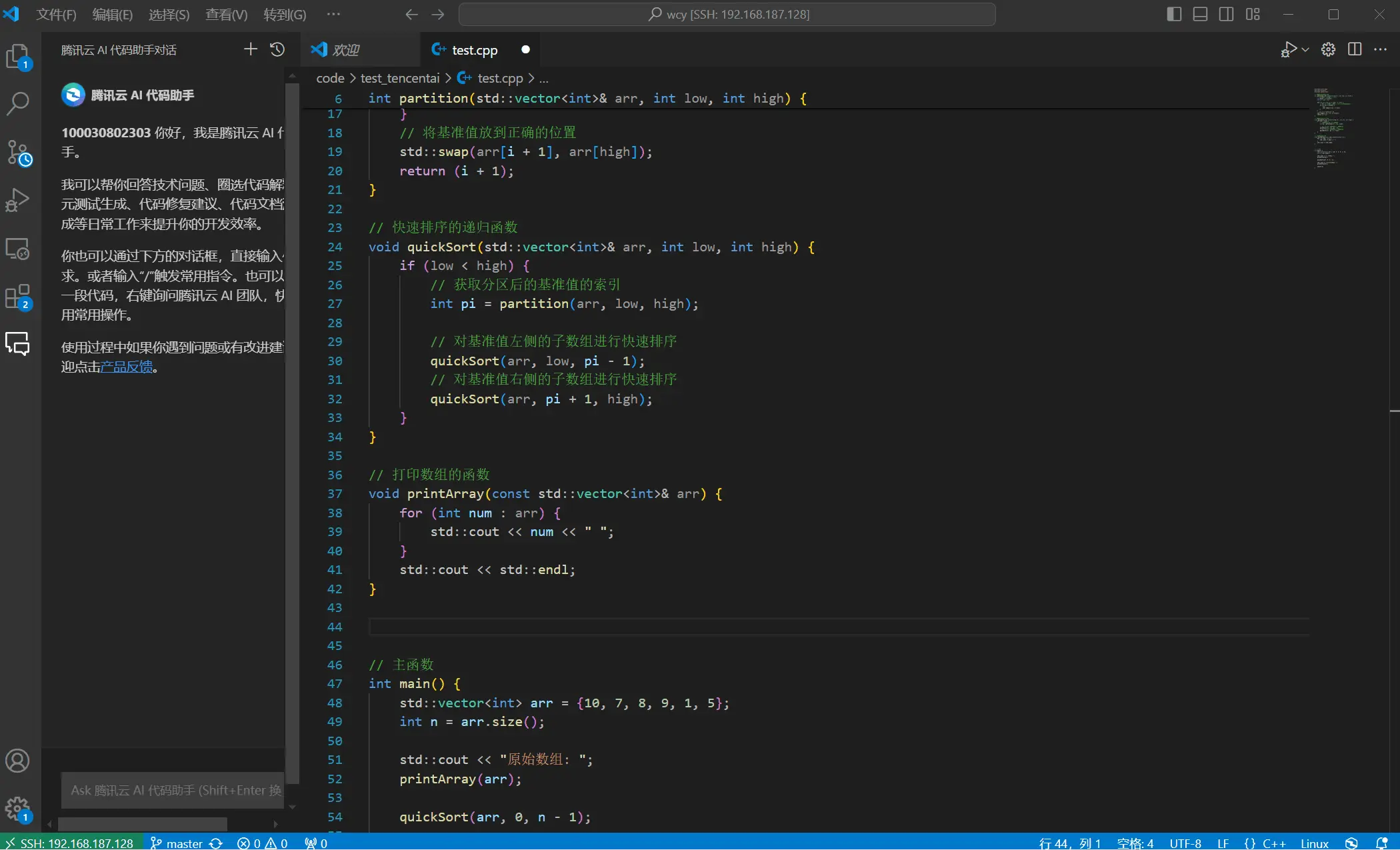Click the run code play icon
Viewport: 1400px width, 850px height.
tap(1289, 49)
